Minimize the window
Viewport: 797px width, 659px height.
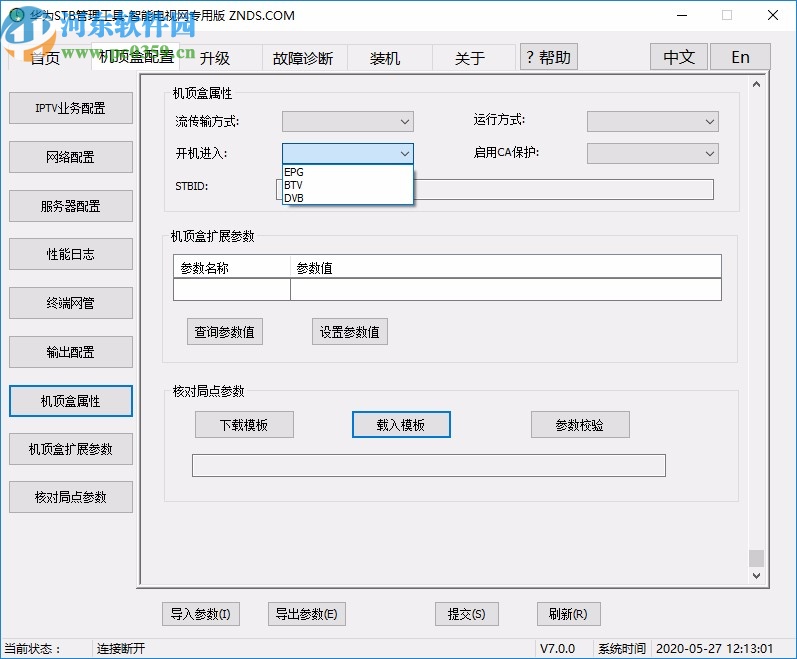coord(682,15)
